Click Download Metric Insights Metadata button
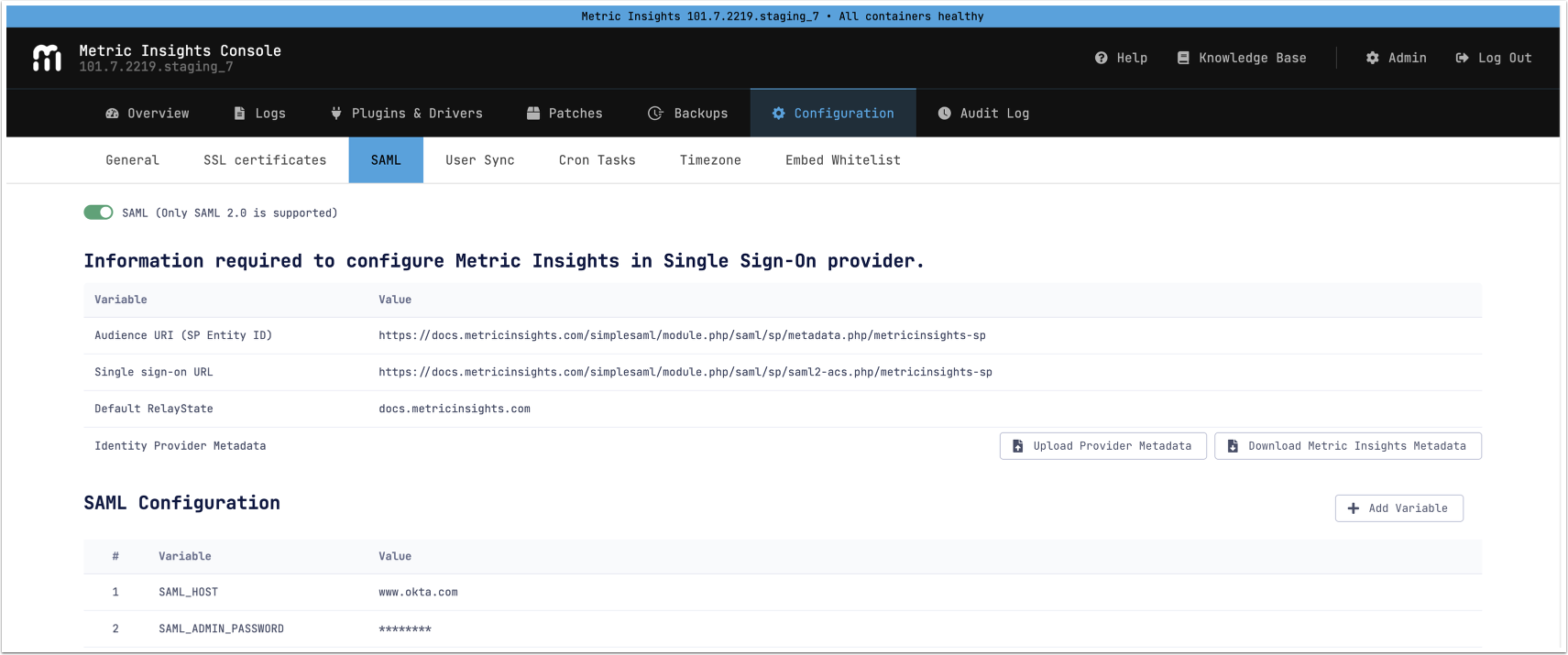Screen dimensions: 1568x655 coord(1347,446)
